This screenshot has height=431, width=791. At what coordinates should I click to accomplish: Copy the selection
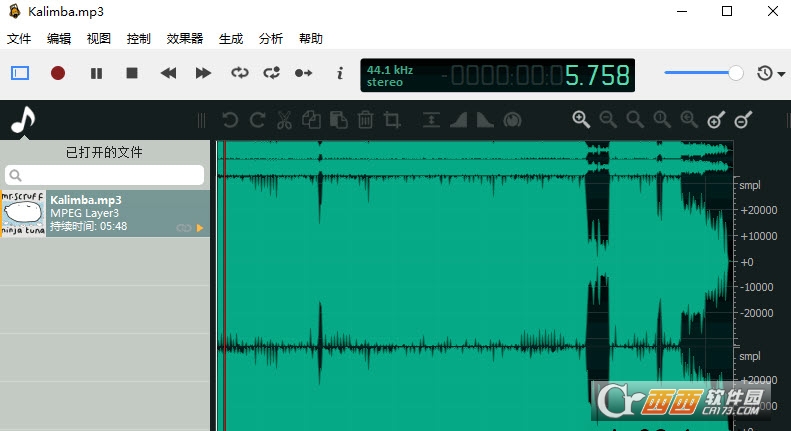click(311, 120)
